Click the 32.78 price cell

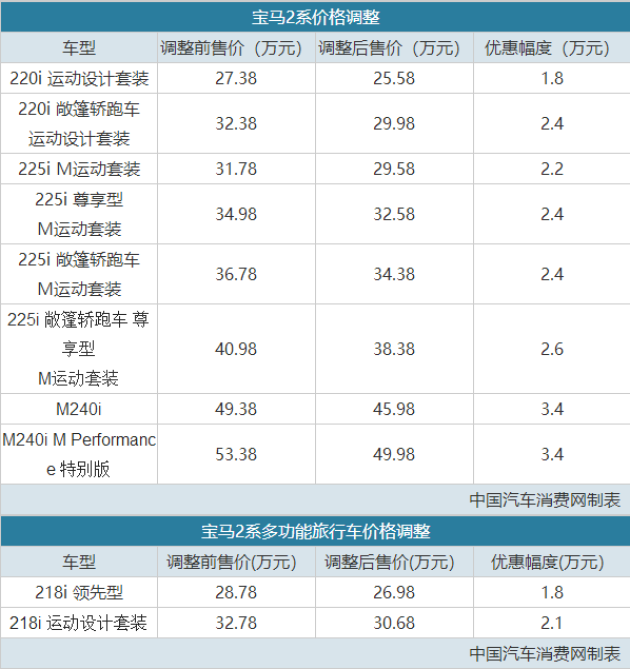pyautogui.click(x=236, y=623)
